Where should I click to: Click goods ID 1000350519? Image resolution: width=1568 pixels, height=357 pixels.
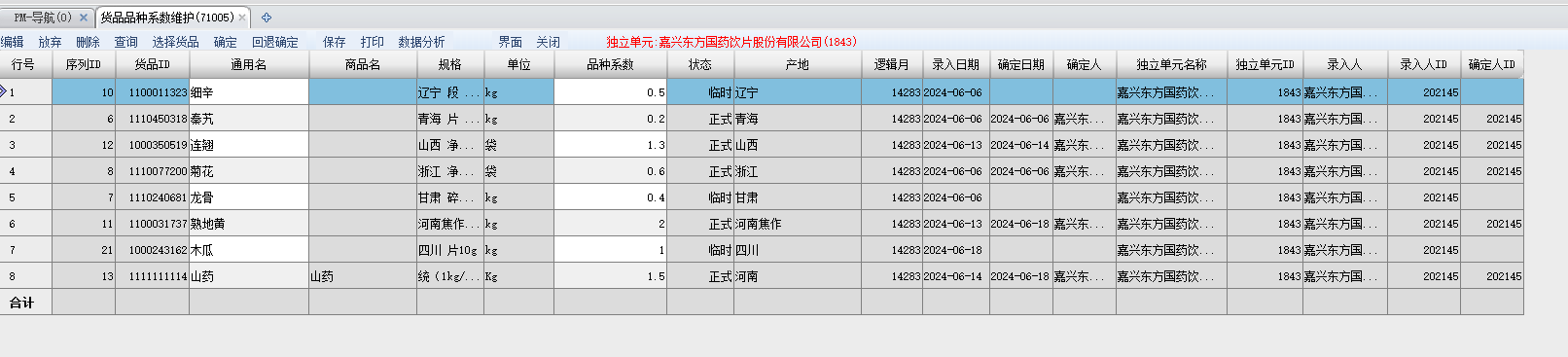(x=153, y=145)
